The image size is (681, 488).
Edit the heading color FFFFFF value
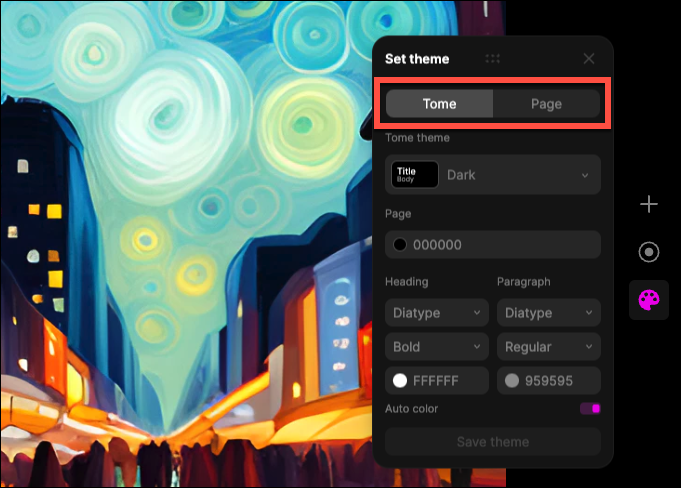click(x=436, y=381)
